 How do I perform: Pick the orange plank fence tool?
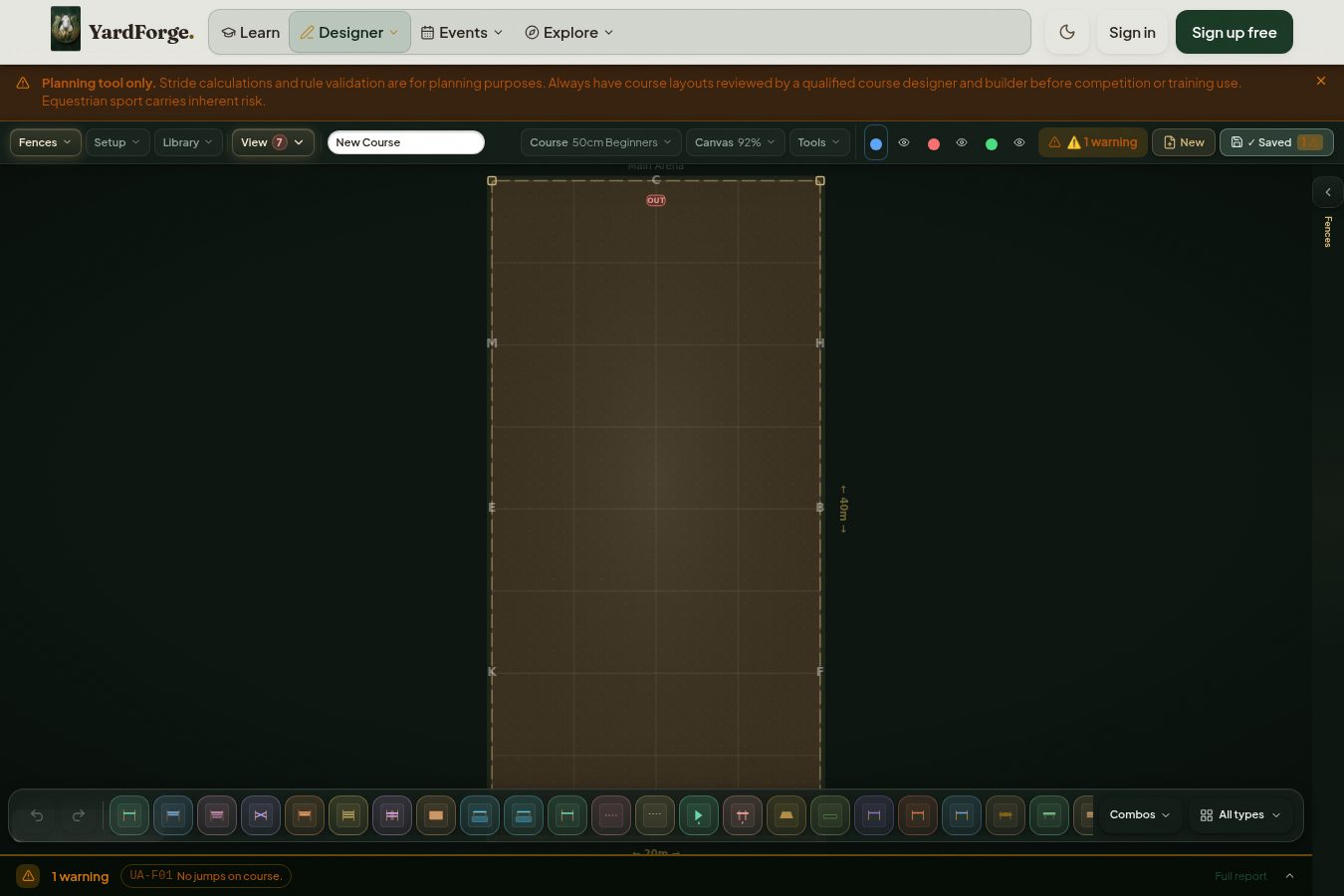[x=305, y=815]
